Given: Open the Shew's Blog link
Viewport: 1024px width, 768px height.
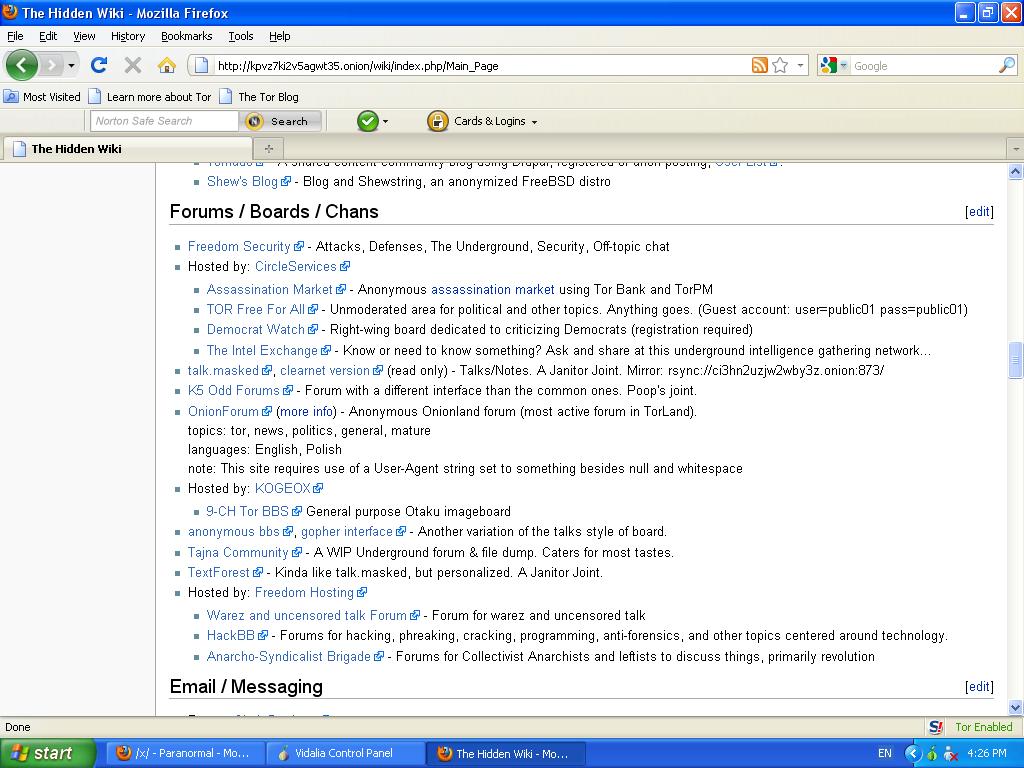Looking at the screenshot, I should (242, 182).
